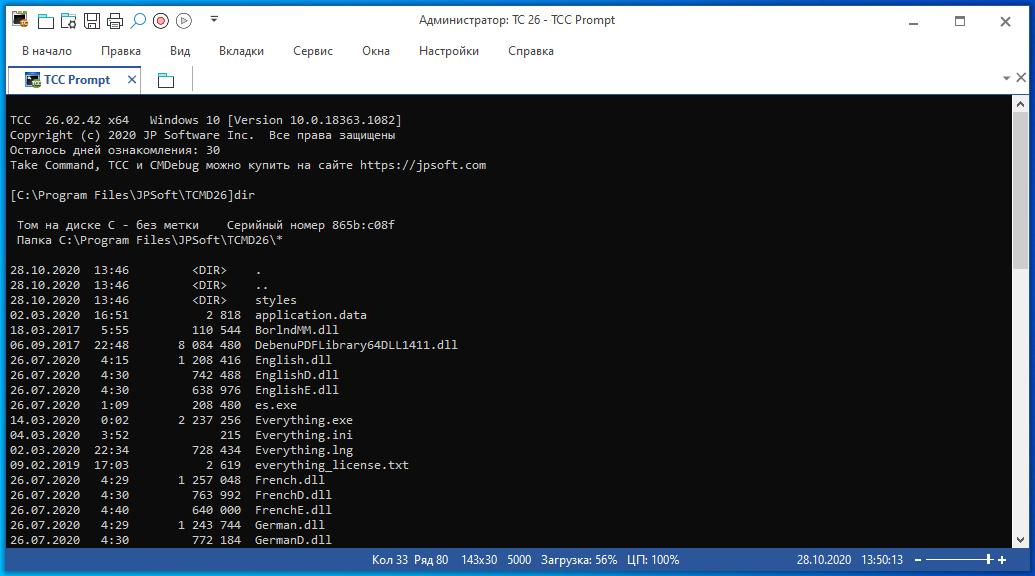This screenshot has width=1035, height=576.
Task: Open the Сервис menu
Action: (x=313, y=51)
